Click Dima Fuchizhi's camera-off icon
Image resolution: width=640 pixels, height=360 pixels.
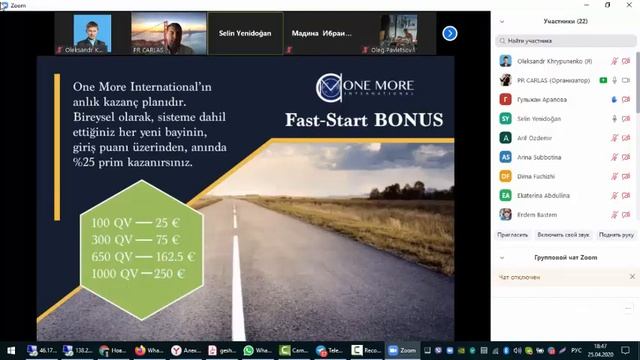point(626,176)
